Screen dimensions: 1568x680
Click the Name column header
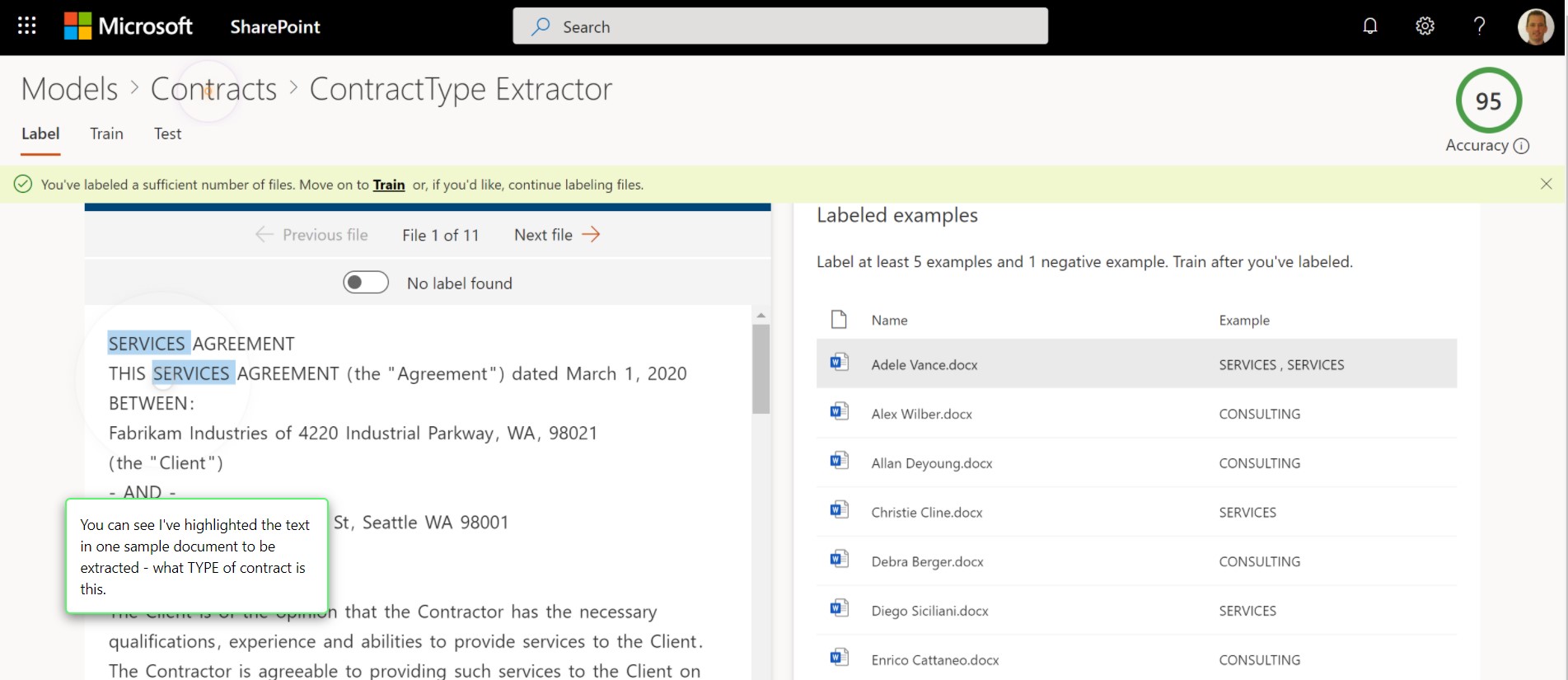point(889,321)
